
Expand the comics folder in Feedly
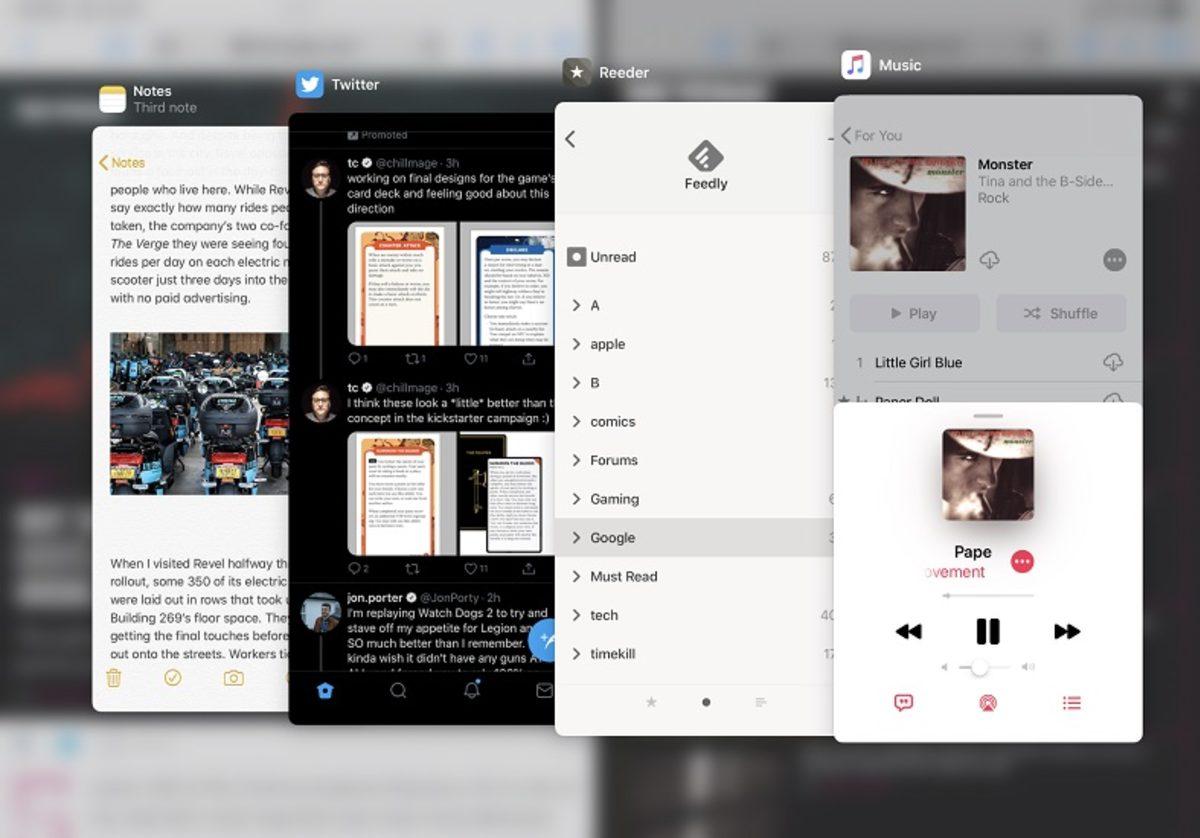(577, 422)
